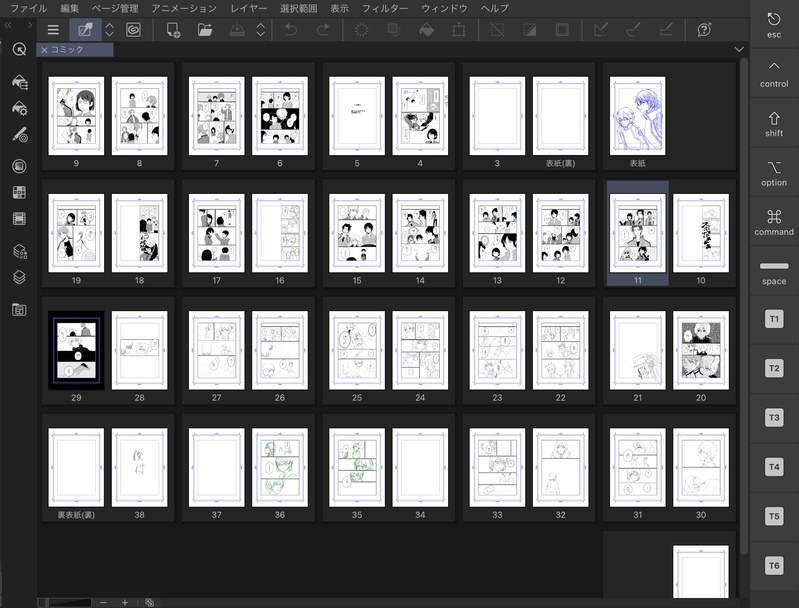The width and height of the screenshot is (799, 608).
Task: Decrease thumbnail size with minus button
Action: tap(103, 602)
